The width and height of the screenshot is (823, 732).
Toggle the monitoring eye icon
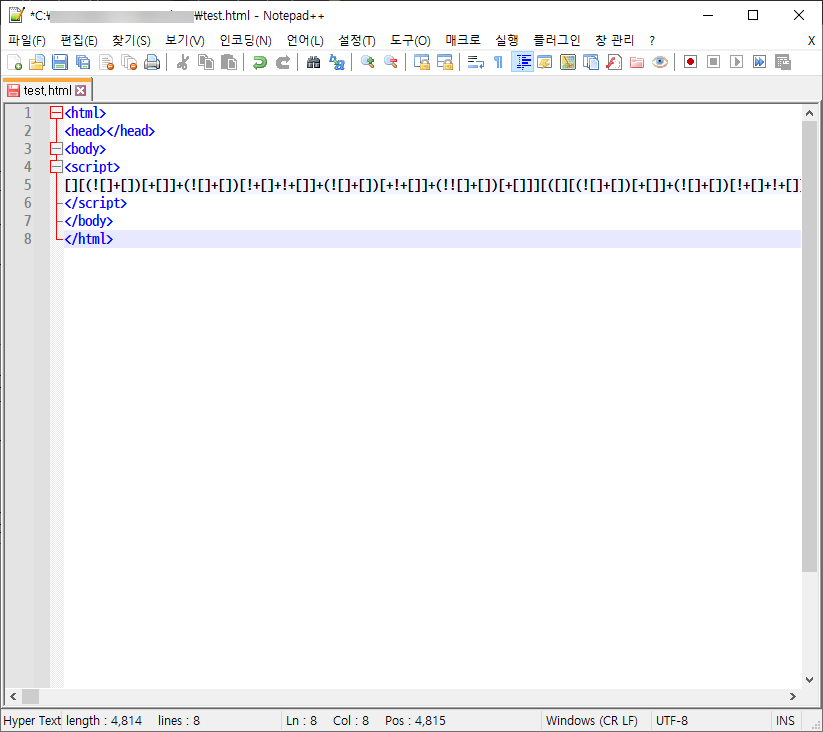point(660,62)
